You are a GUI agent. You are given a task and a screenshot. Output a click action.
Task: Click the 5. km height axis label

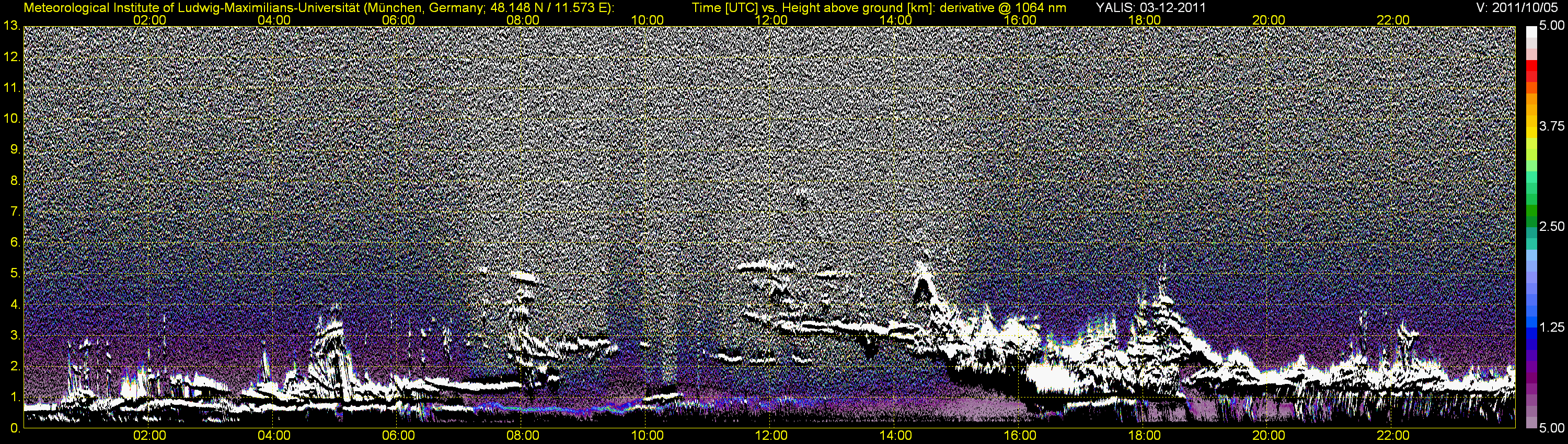15,274
